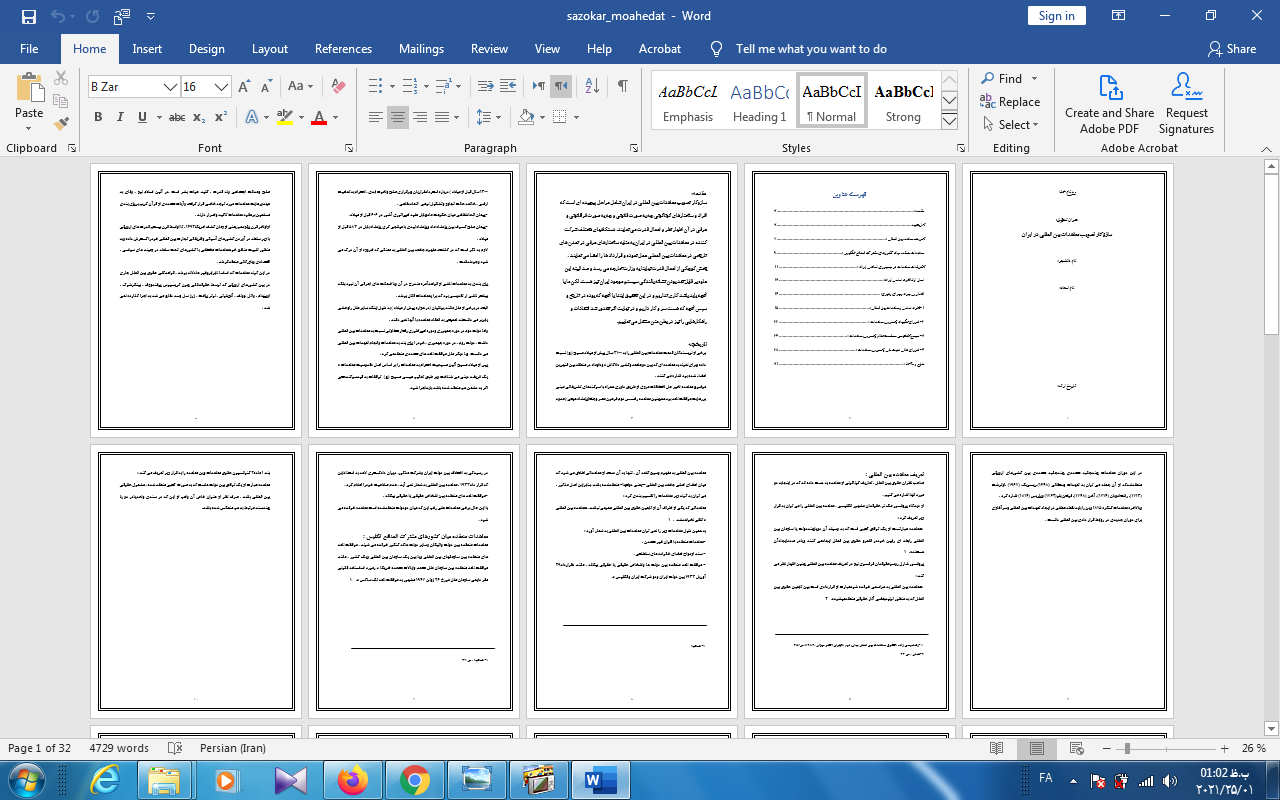Click Request Signatures icon
Image resolution: width=1280 pixels, height=800 pixels.
[1186, 104]
